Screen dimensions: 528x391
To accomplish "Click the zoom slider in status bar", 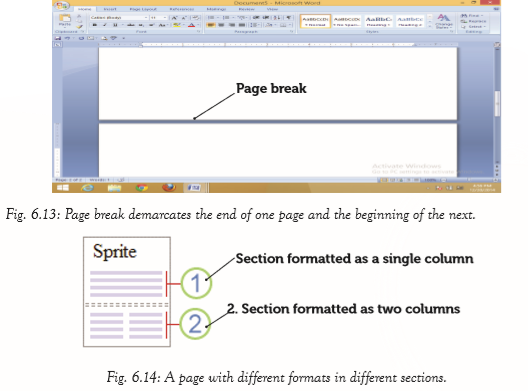I will pyautogui.click(x=468, y=180).
